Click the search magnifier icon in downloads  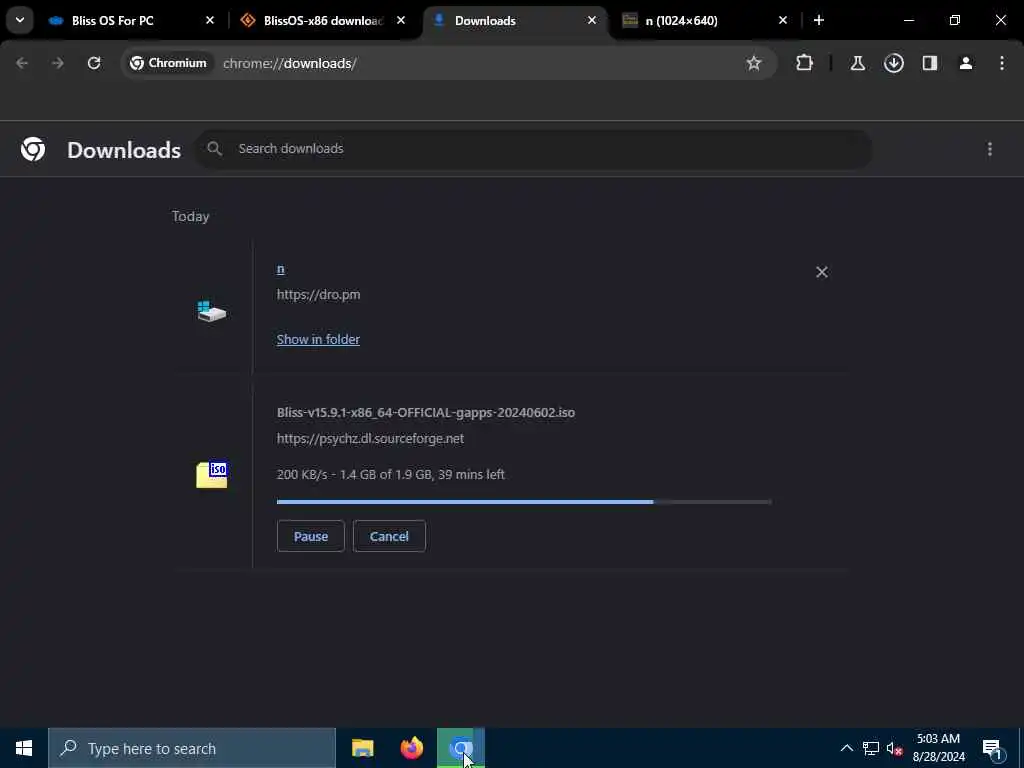point(214,149)
